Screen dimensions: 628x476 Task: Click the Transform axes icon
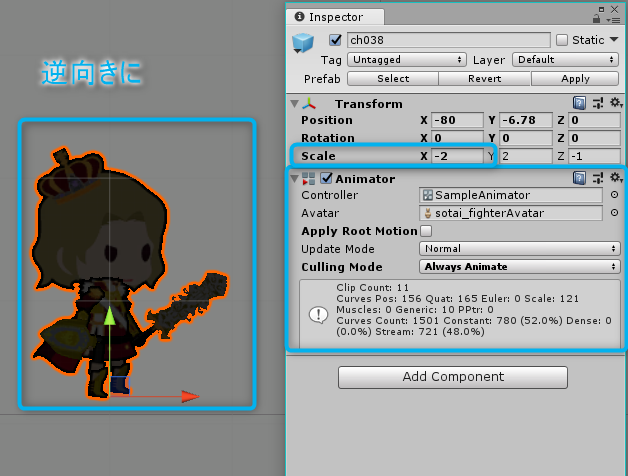(x=309, y=104)
